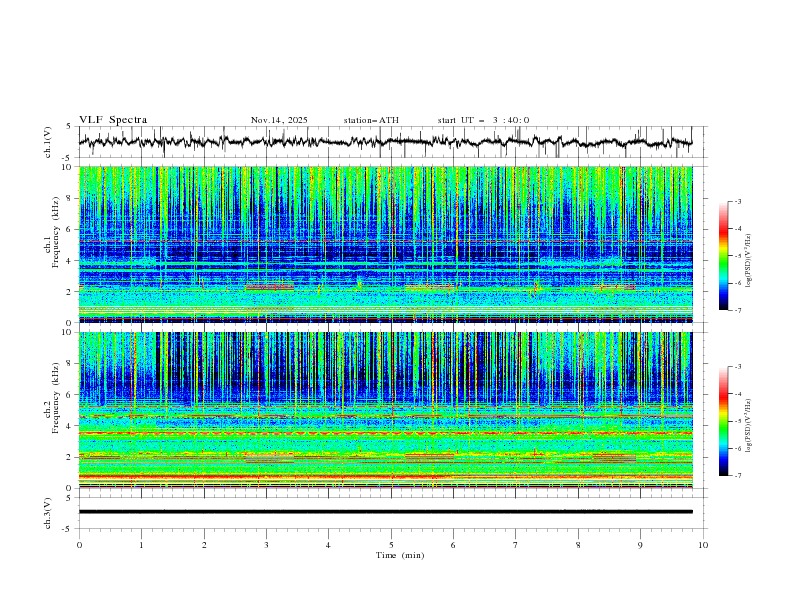Click the 'ch.1(V)' axis label
This screenshot has width=792, height=612.
tap(48, 142)
